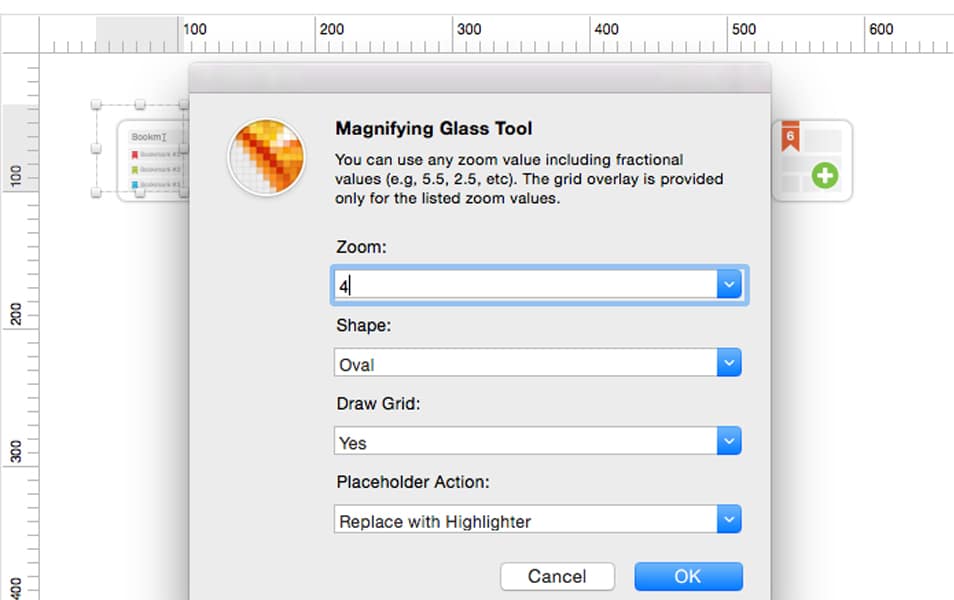This screenshot has height=600, width=954.
Task: Click the green plus add button icon
Action: pyautogui.click(x=827, y=176)
